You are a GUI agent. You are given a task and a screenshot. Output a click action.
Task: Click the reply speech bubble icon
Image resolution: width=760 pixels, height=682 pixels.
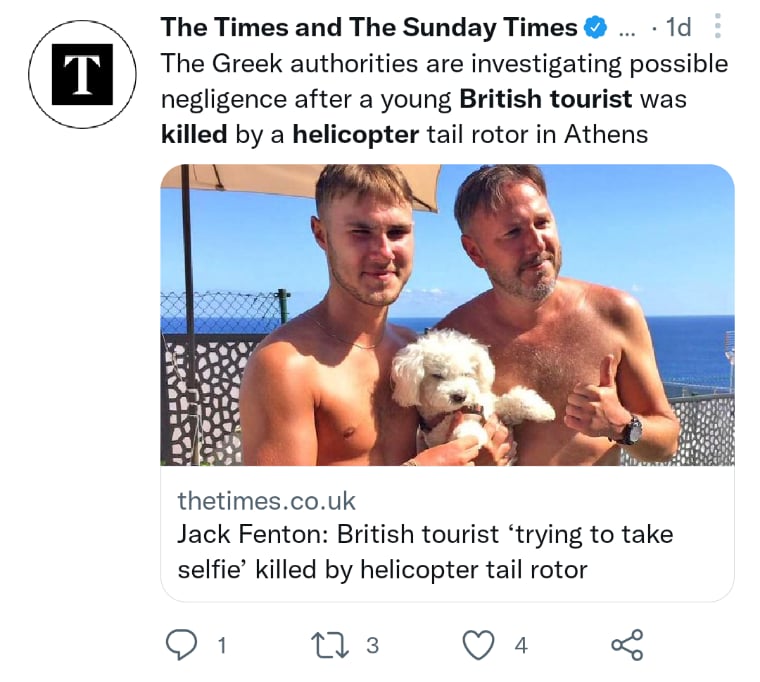click(x=182, y=645)
